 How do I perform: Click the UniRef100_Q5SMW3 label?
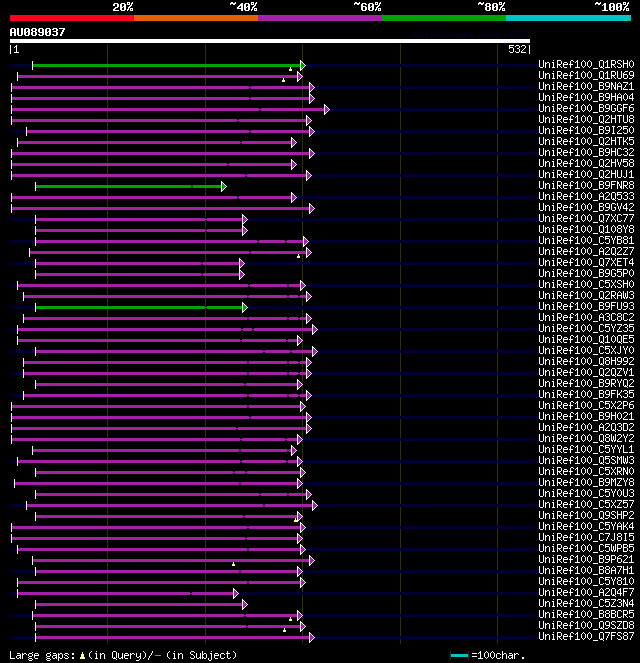point(586,460)
